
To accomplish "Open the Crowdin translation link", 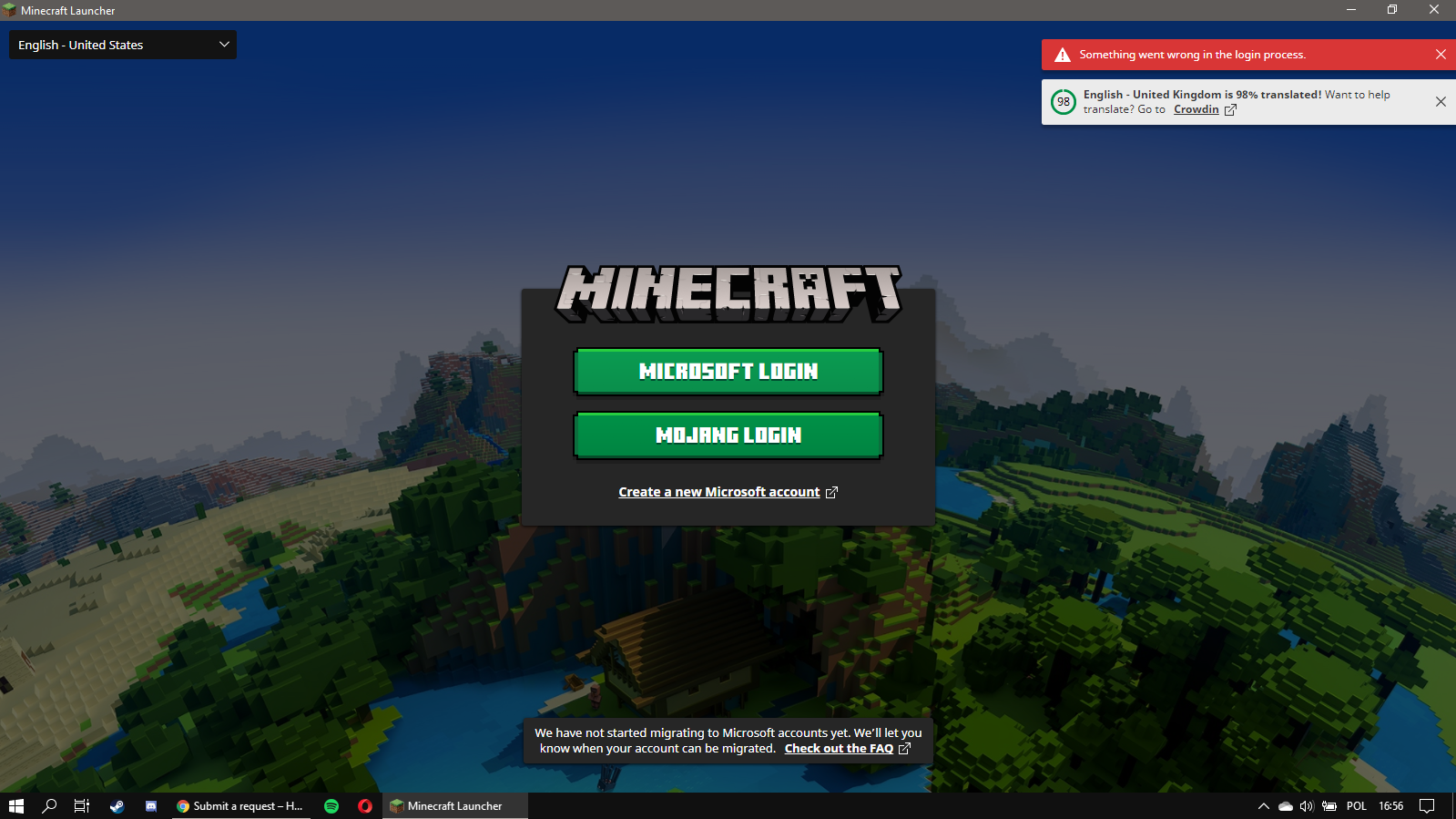I will (1196, 109).
